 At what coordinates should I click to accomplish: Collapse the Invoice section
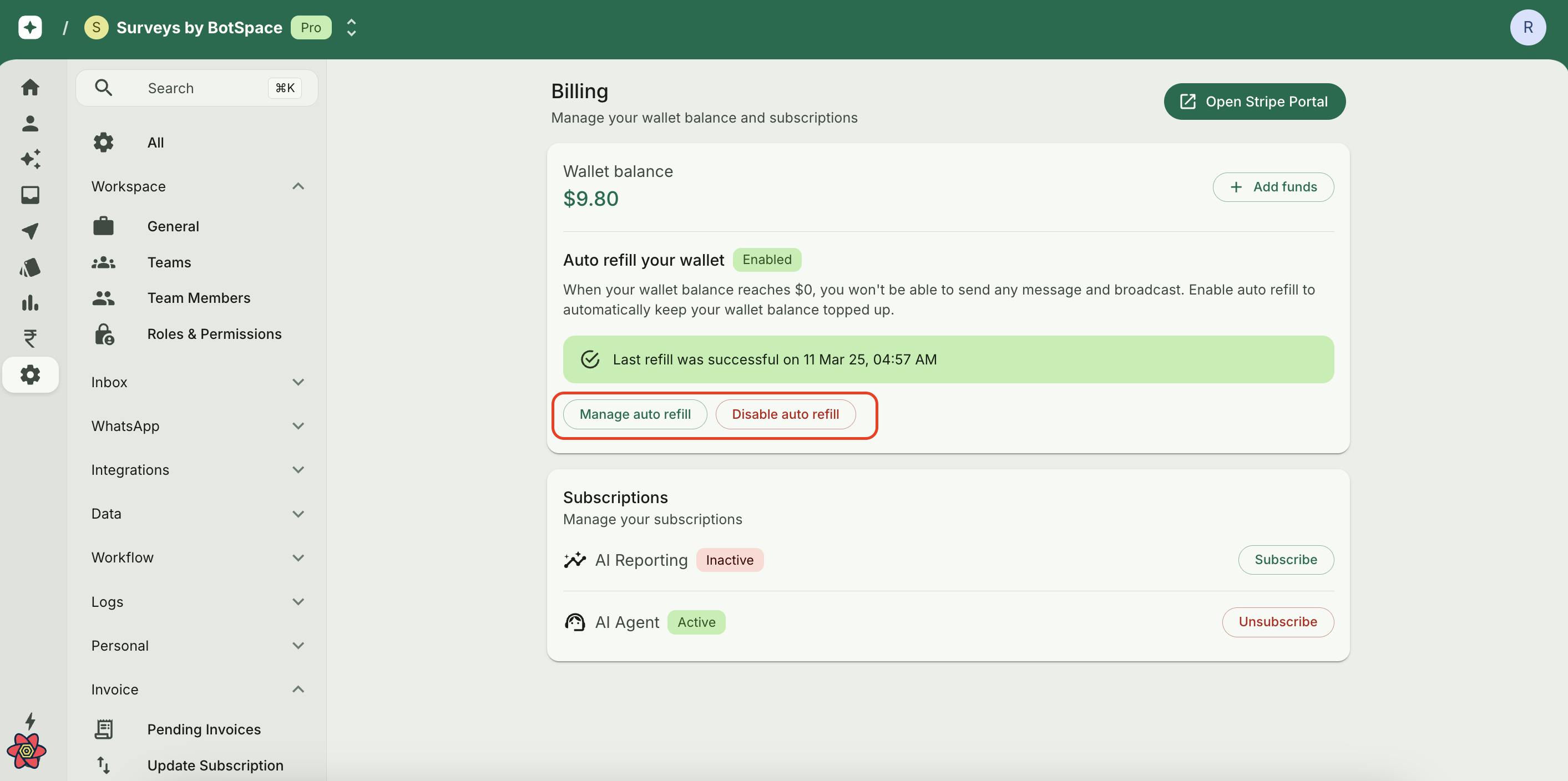(299, 689)
